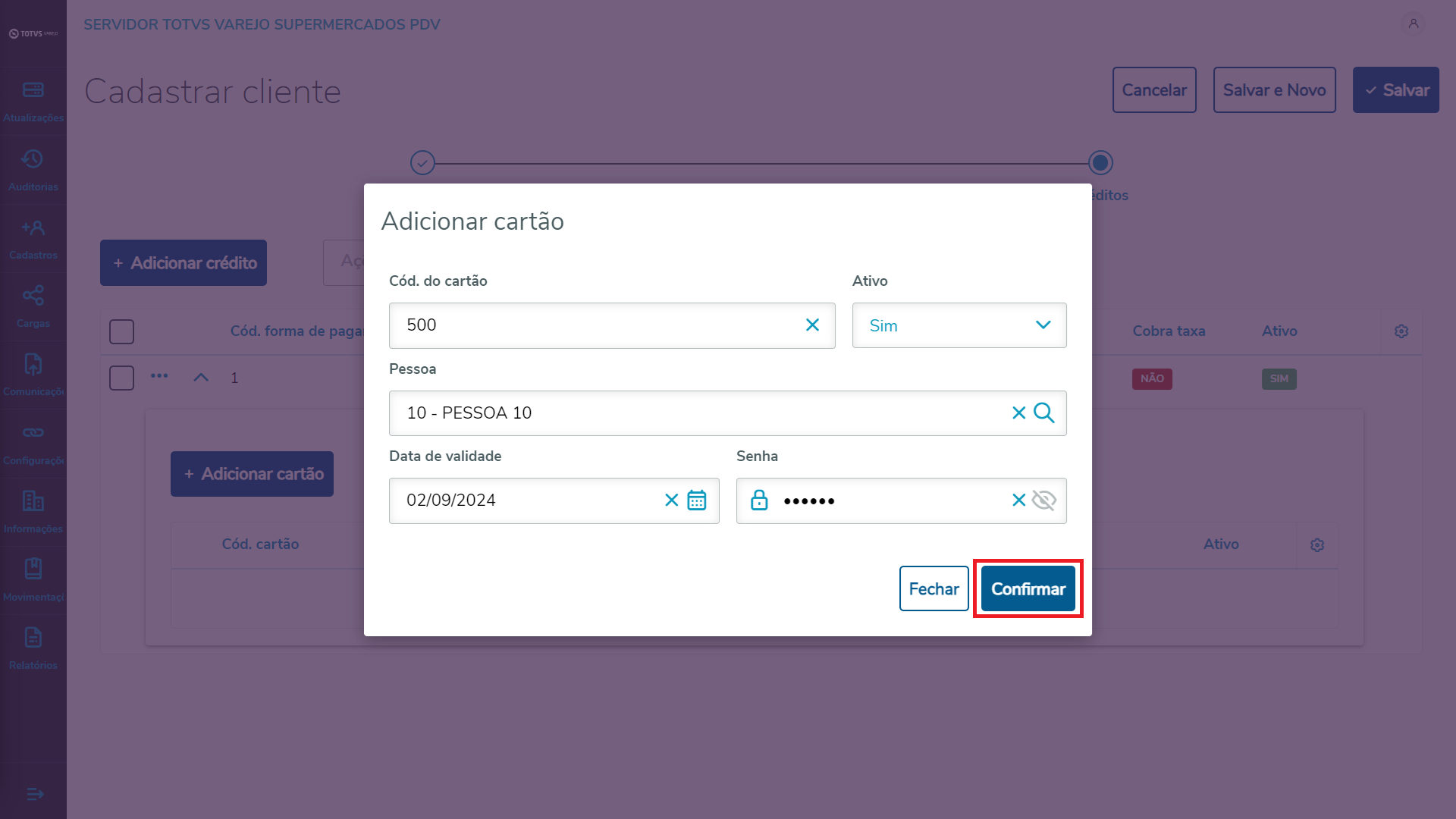The height and width of the screenshot is (819, 1456).
Task: Clear the Data de validade field
Action: pos(671,500)
